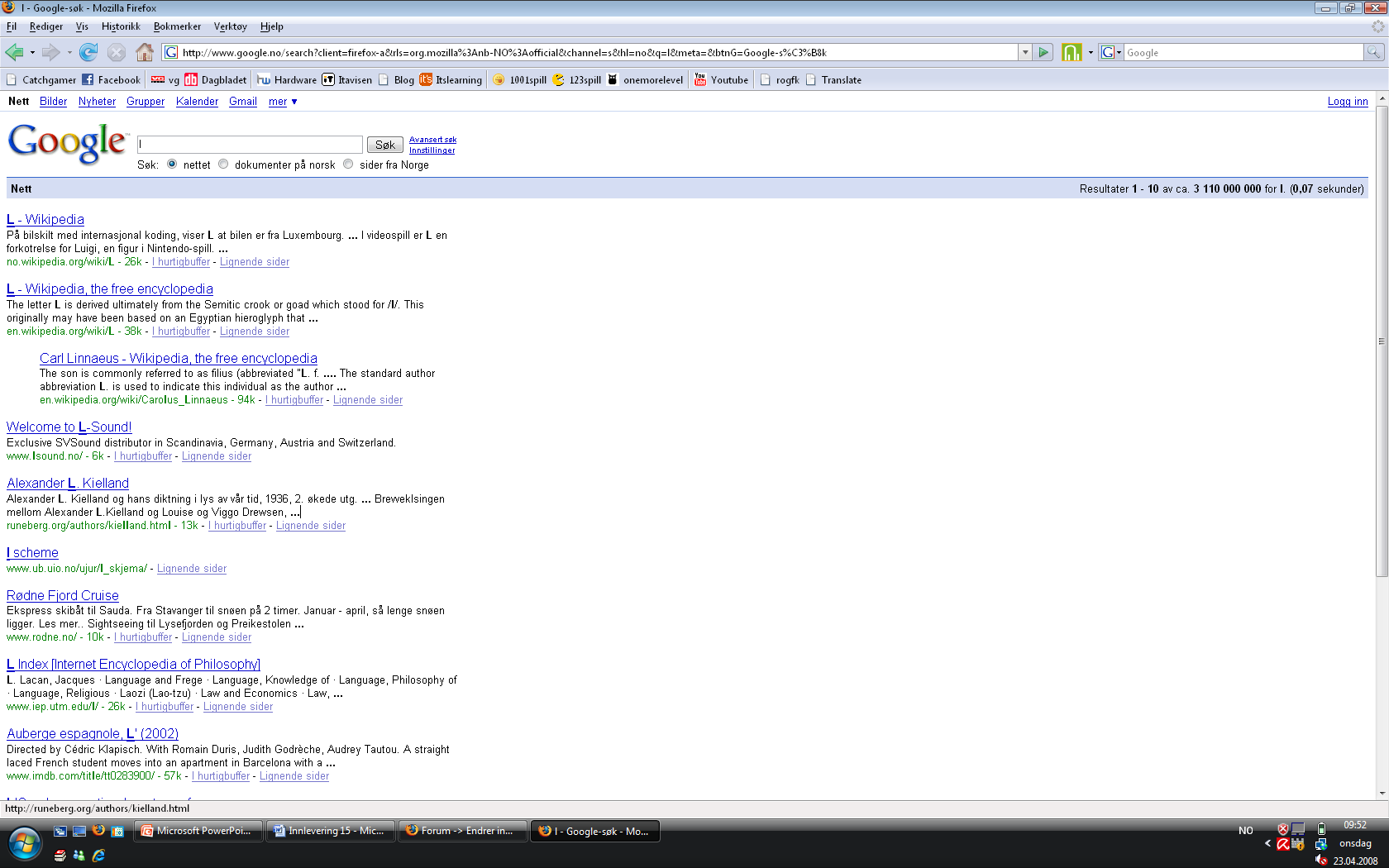This screenshot has height=868, width=1389.
Task: Open 'Alexander L. Kielland' result
Action: (x=68, y=483)
